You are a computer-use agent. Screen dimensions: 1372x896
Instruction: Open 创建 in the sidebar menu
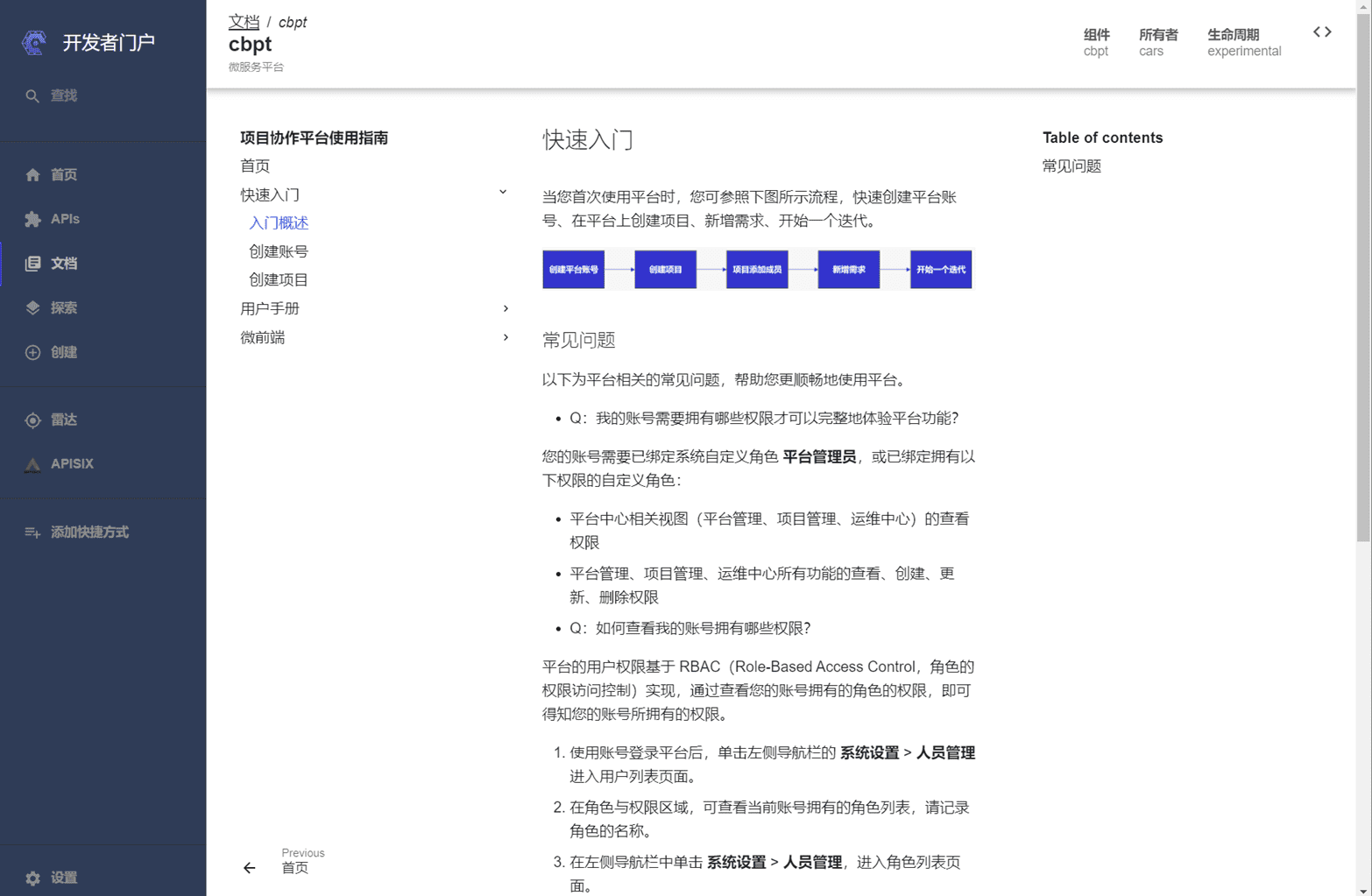pyautogui.click(x=103, y=352)
